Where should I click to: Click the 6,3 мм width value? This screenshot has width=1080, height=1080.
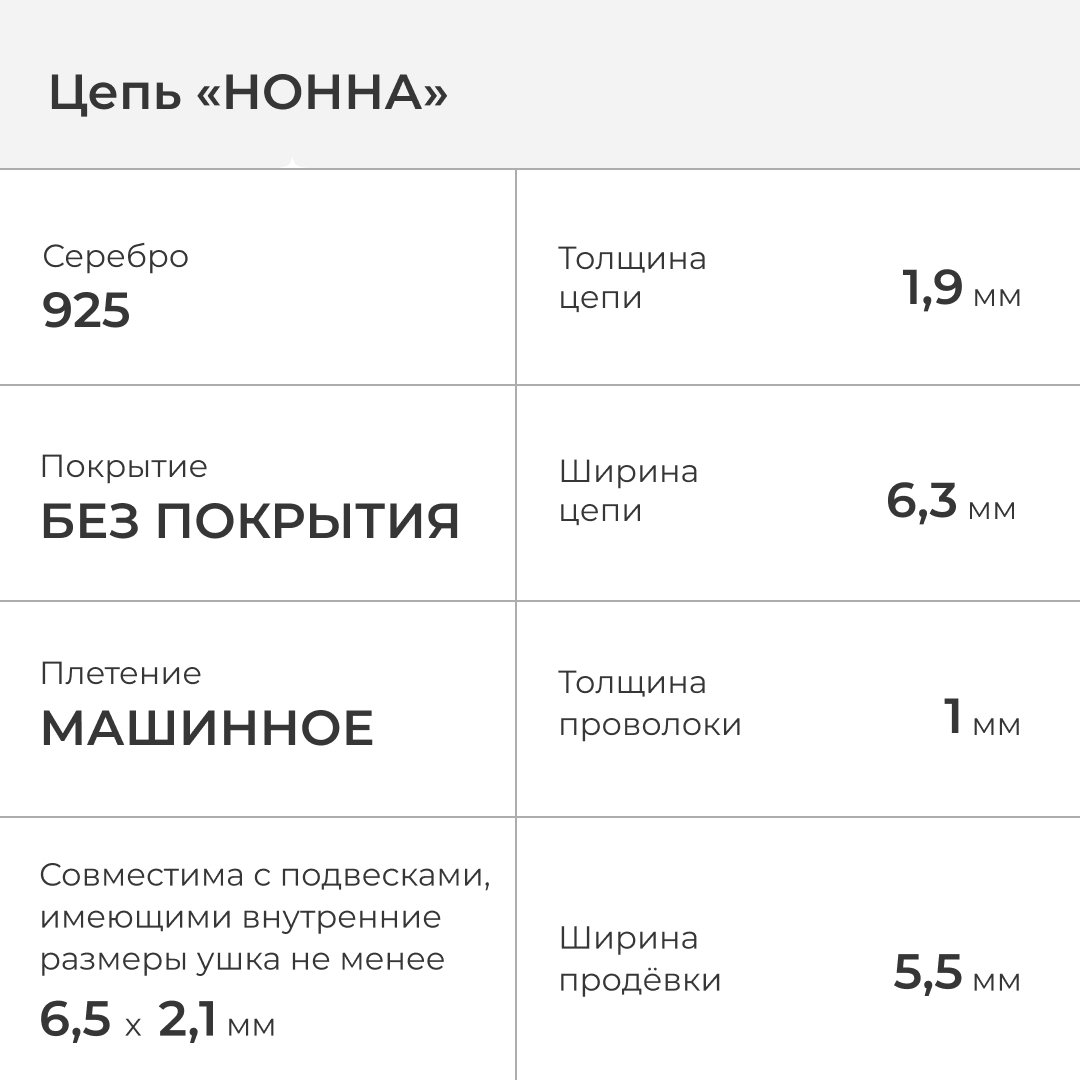pos(950,502)
